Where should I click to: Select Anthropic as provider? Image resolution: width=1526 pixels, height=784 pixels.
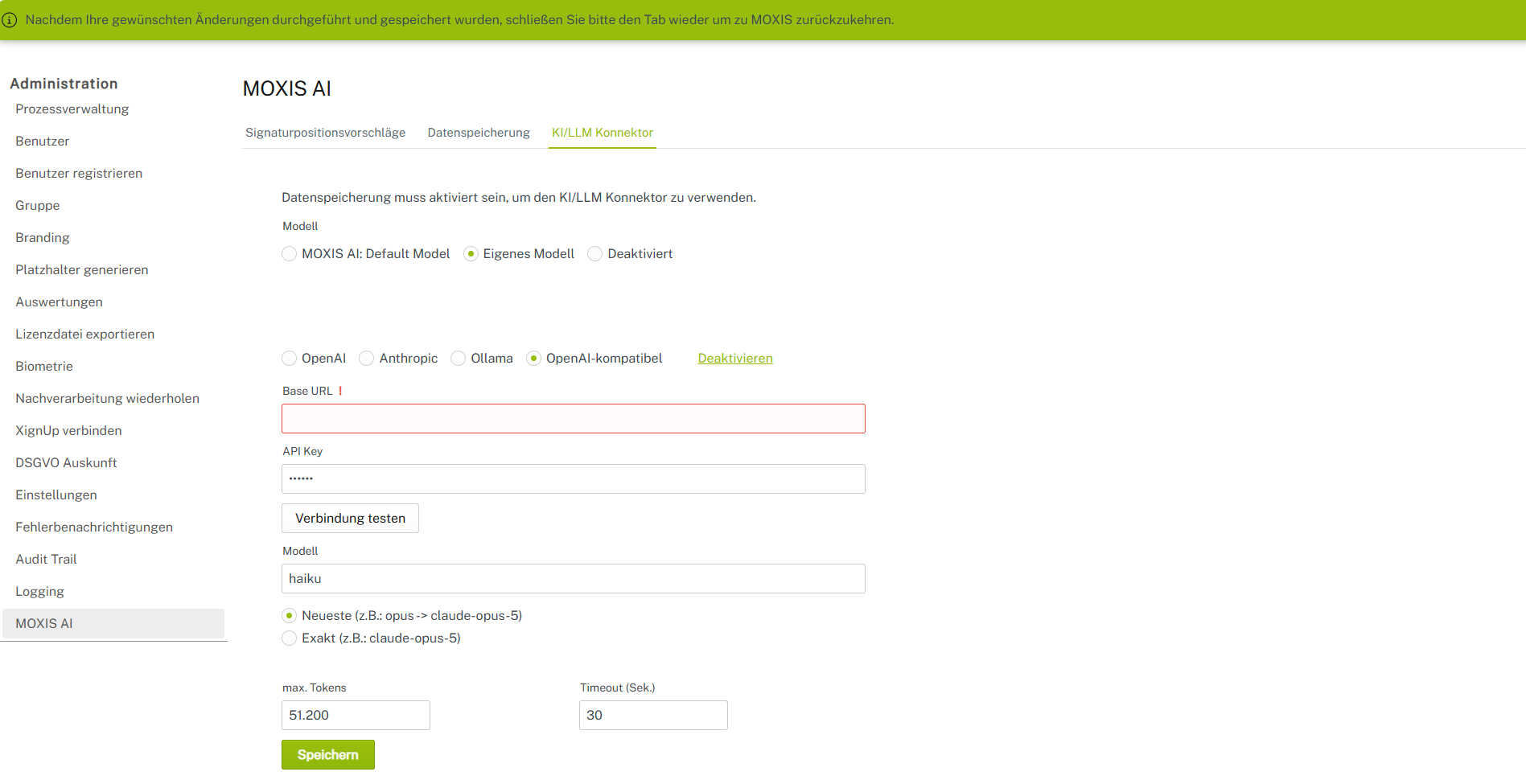click(x=367, y=359)
